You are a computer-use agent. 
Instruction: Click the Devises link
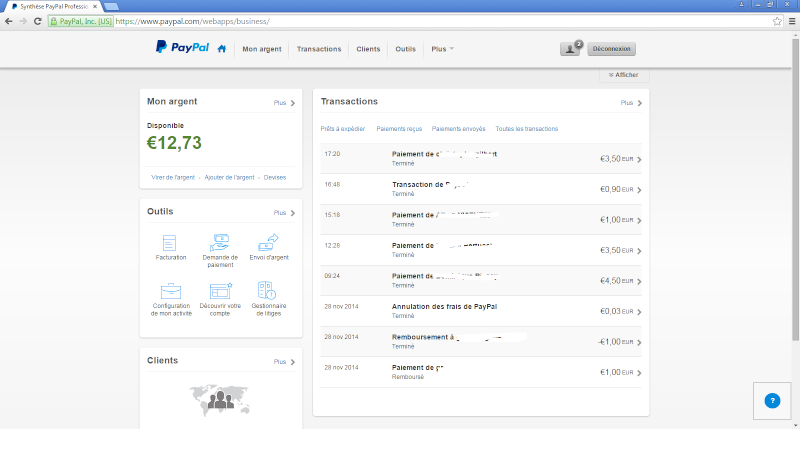coord(275,178)
